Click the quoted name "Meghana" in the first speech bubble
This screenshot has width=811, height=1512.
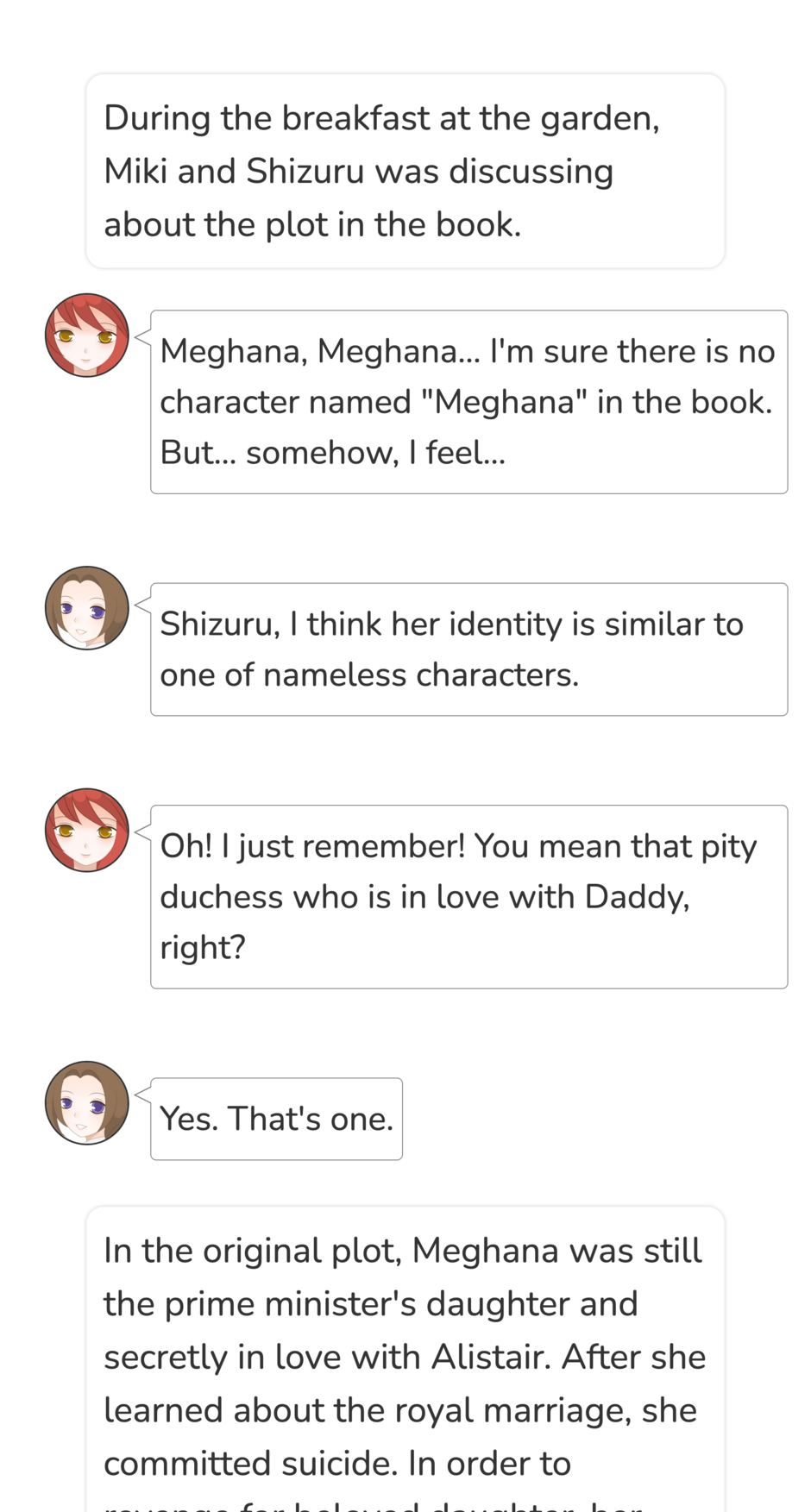[x=502, y=402]
